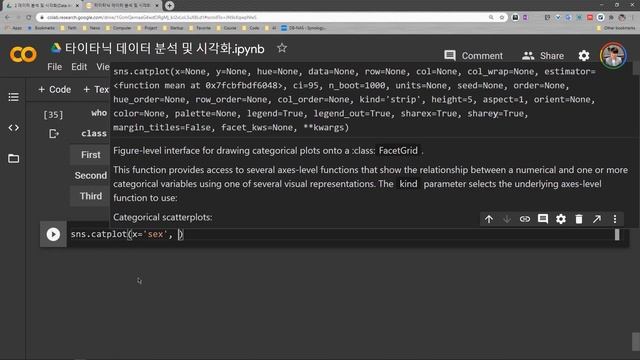
Task: Open the Computer bookmark folder
Action: 118,28
